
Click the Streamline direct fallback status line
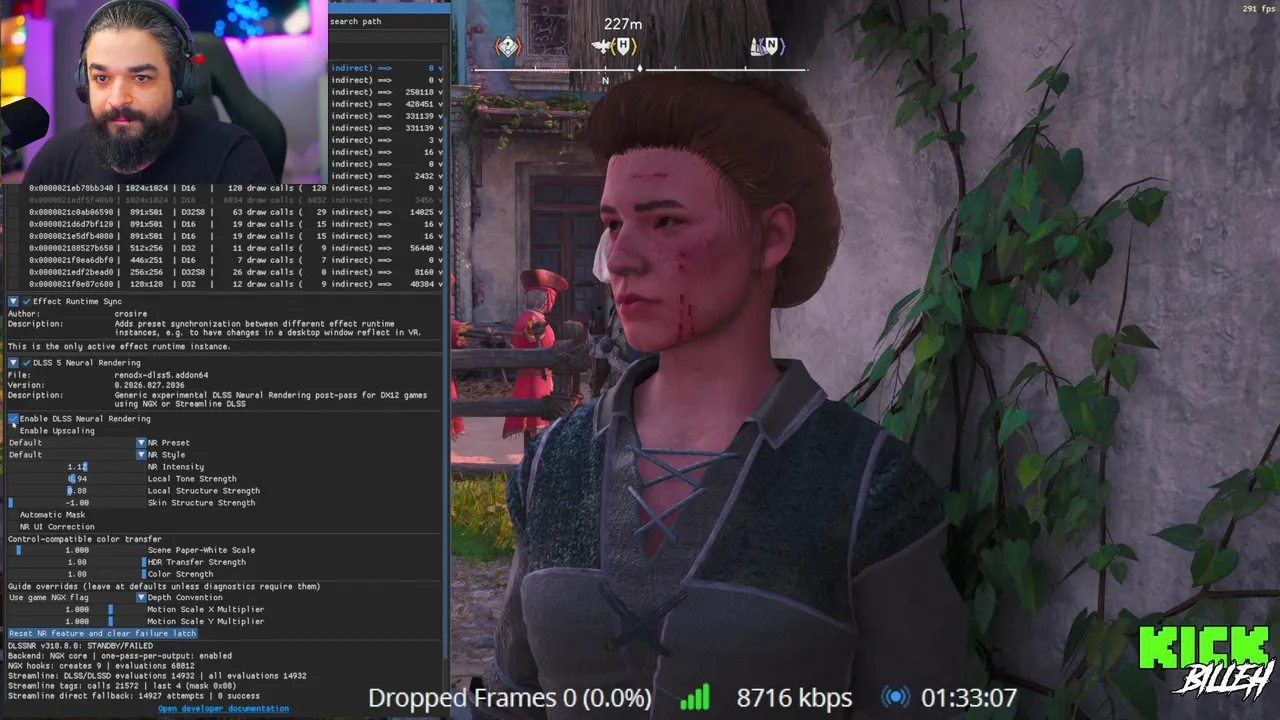(x=134, y=696)
